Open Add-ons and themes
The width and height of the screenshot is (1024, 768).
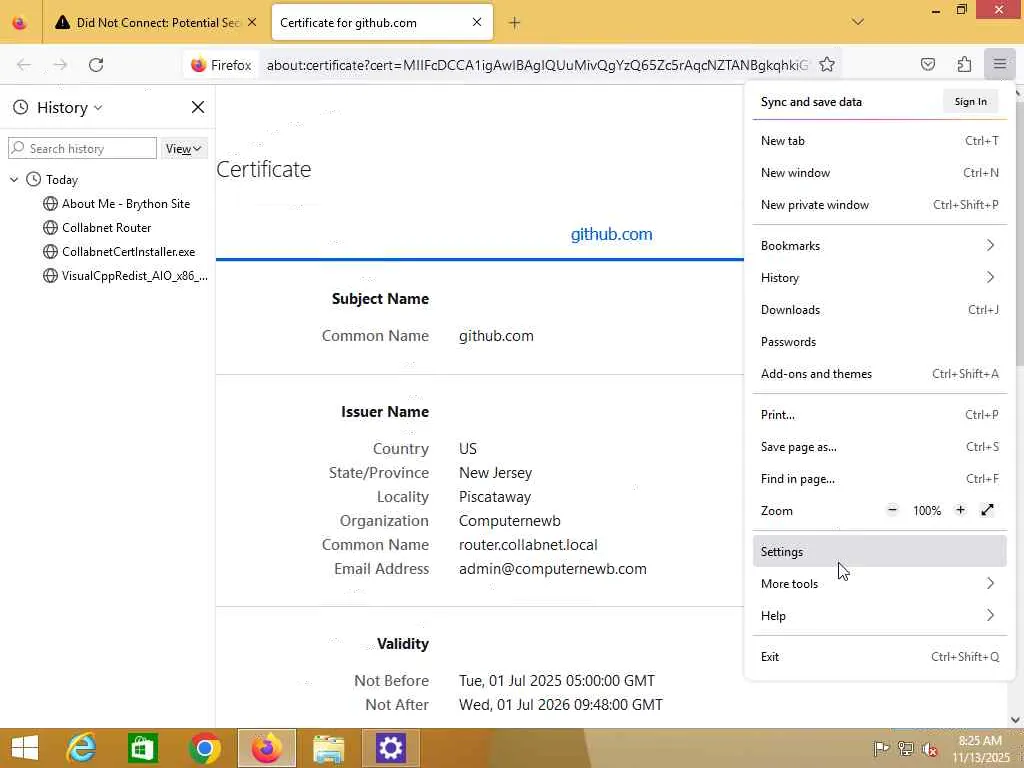[880, 374]
